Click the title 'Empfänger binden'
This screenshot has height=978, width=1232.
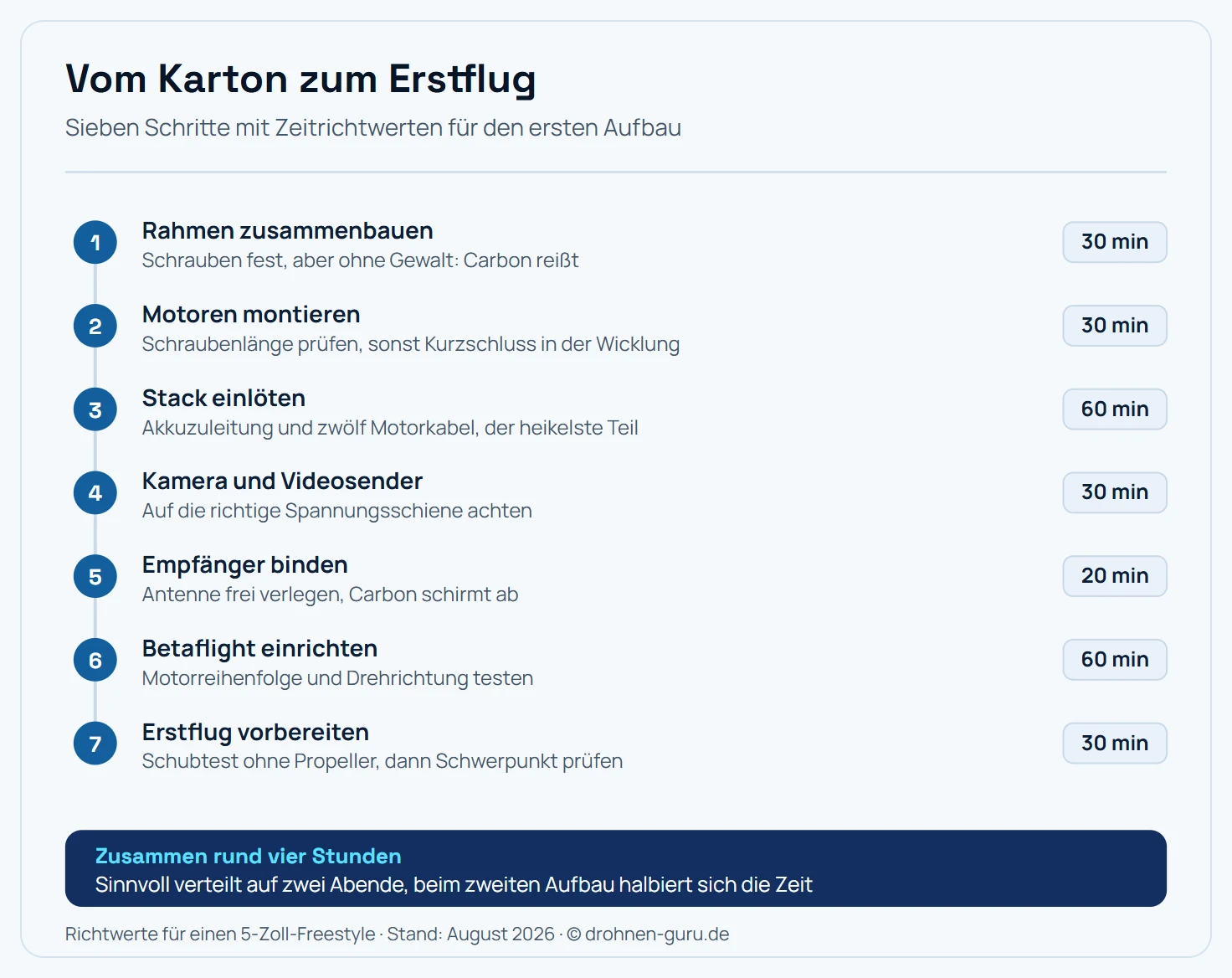coord(245,565)
